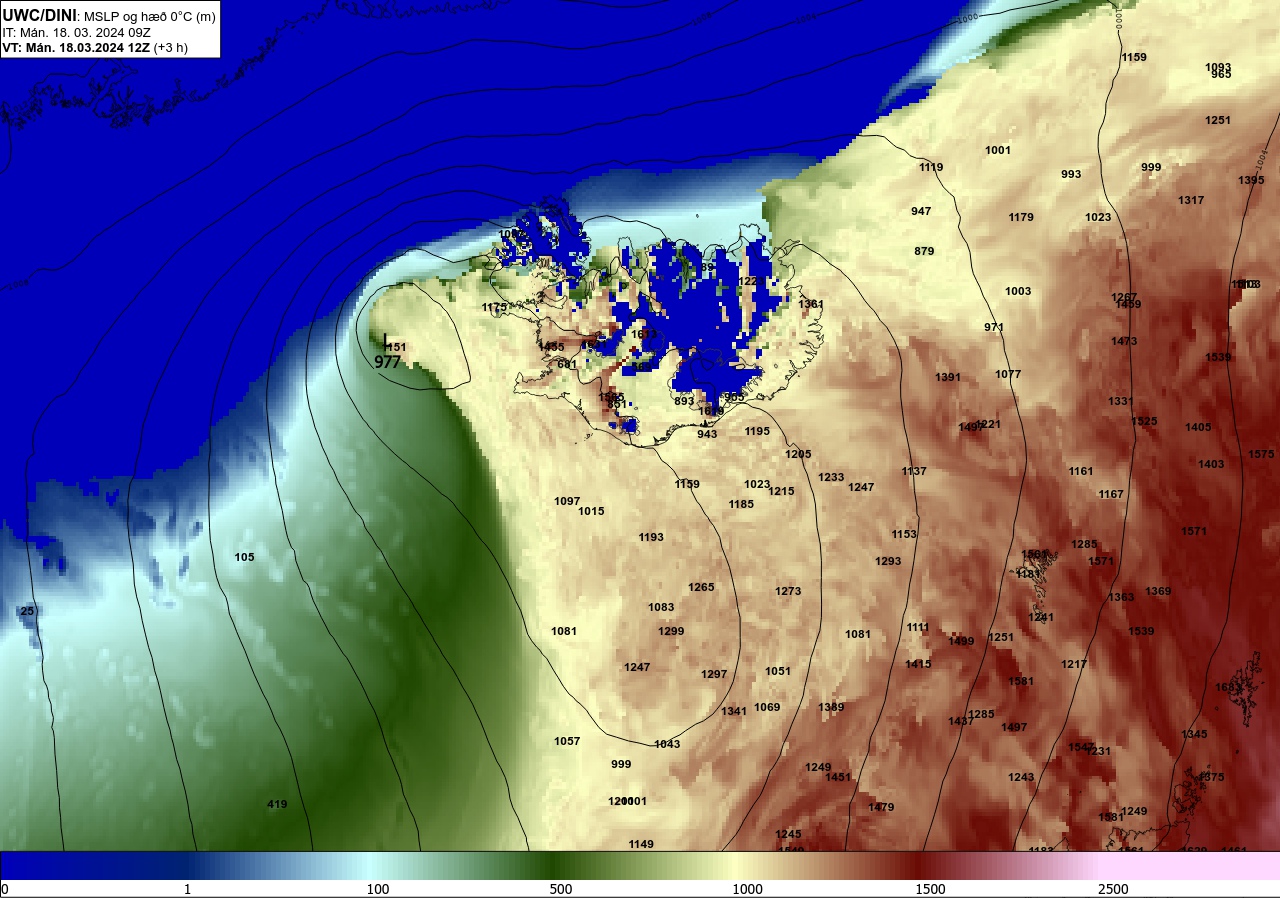This screenshot has width=1280, height=898.
Task: Click the height value 971
Action: (994, 327)
